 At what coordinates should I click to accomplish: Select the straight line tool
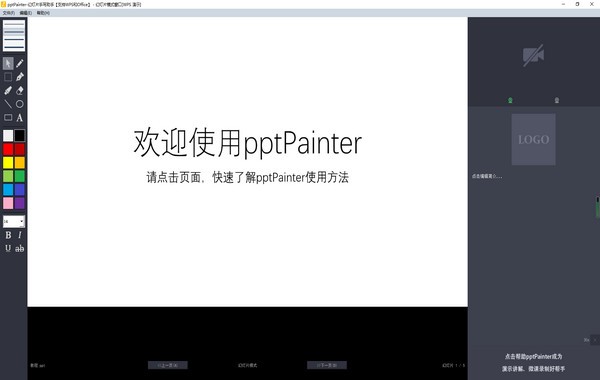pyautogui.click(x=8, y=104)
